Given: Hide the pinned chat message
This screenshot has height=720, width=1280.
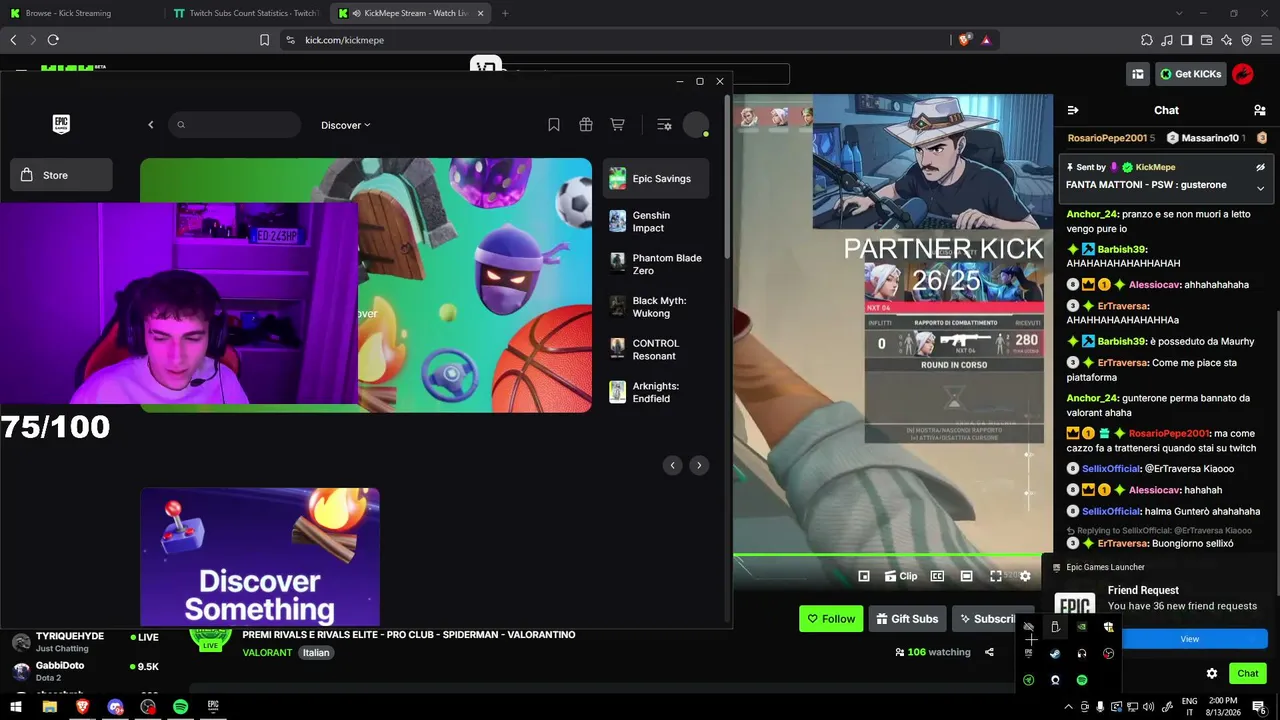Looking at the screenshot, I should 1260,167.
